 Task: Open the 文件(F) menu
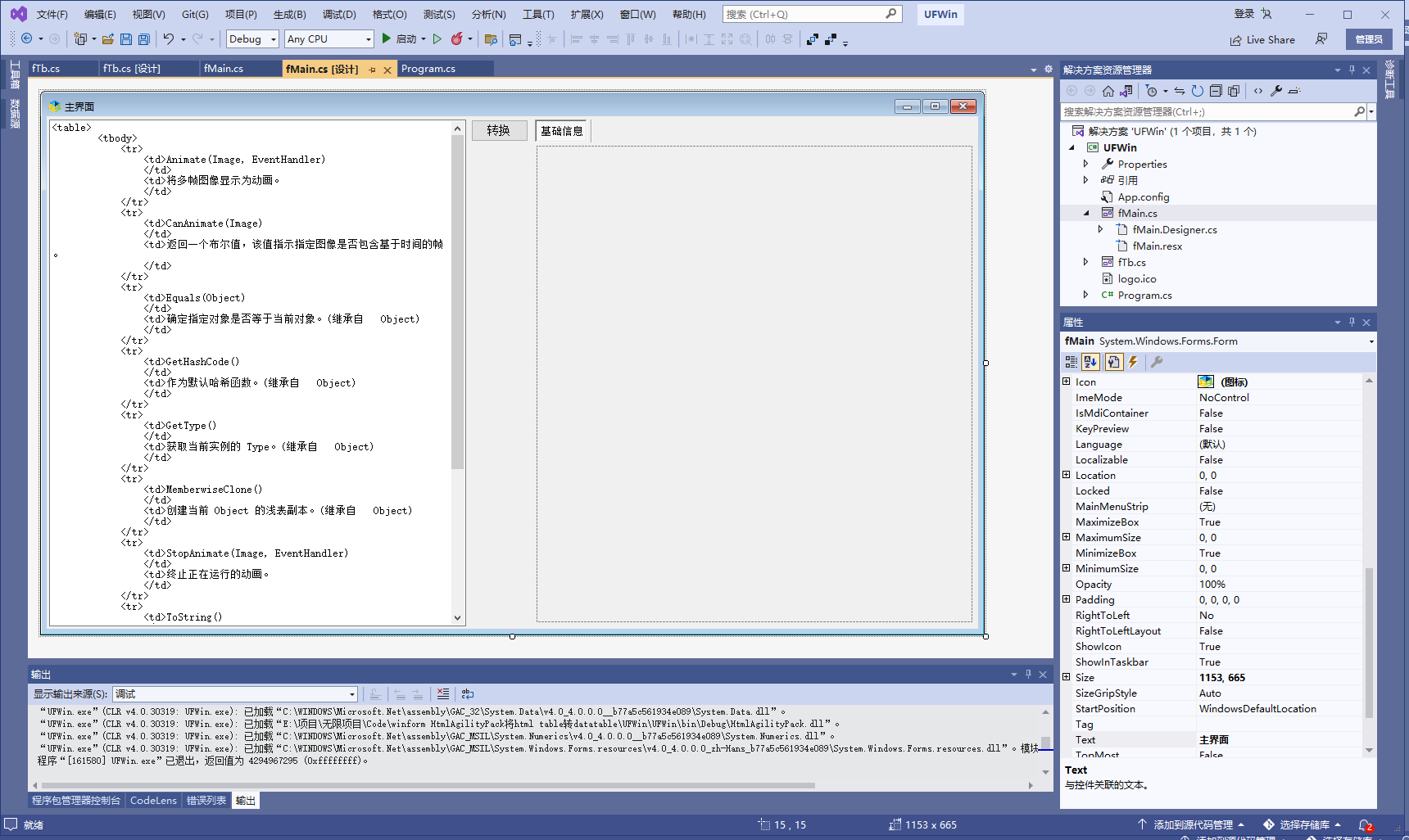tap(52, 14)
